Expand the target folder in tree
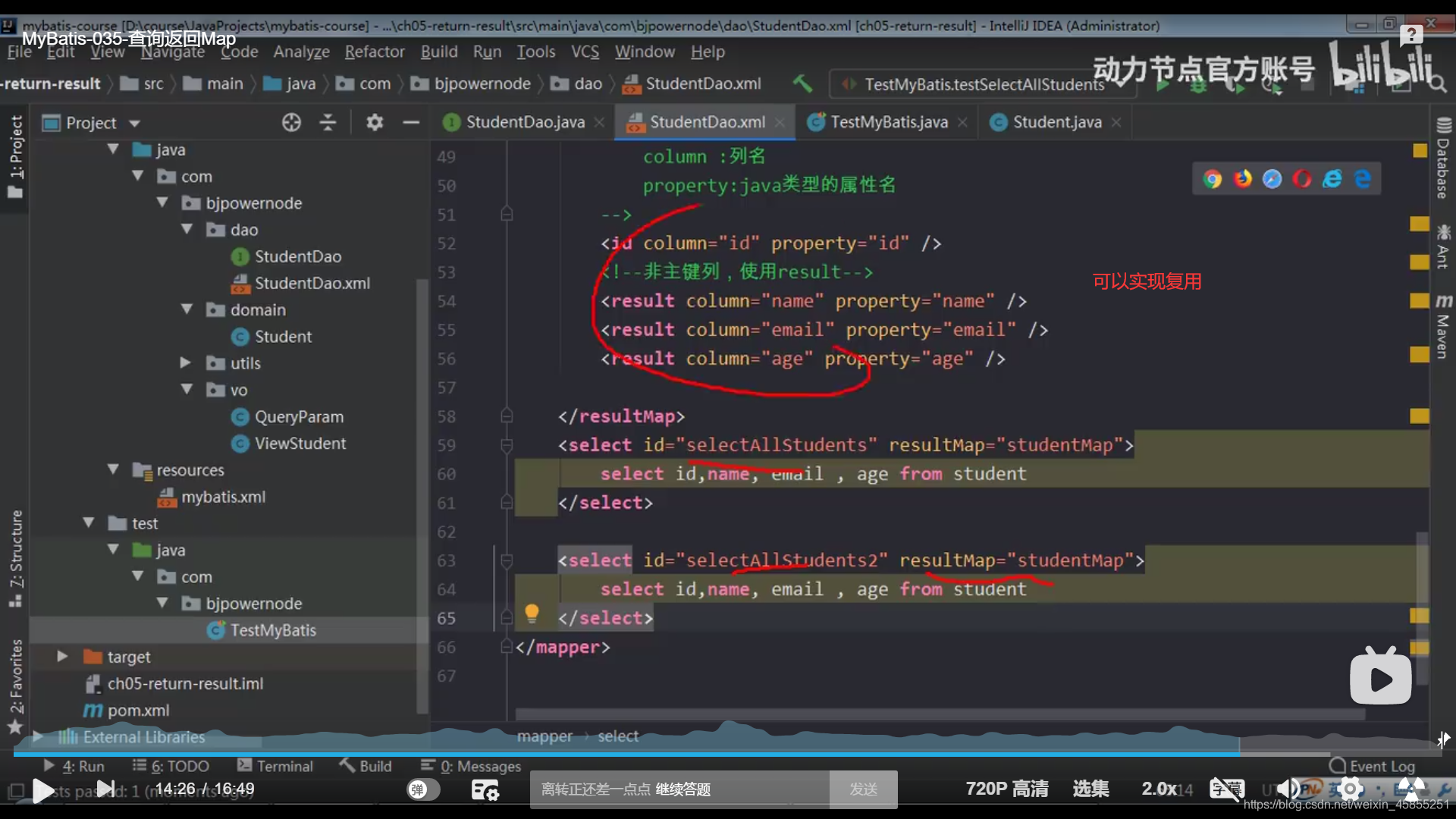1456x819 pixels. (x=62, y=657)
